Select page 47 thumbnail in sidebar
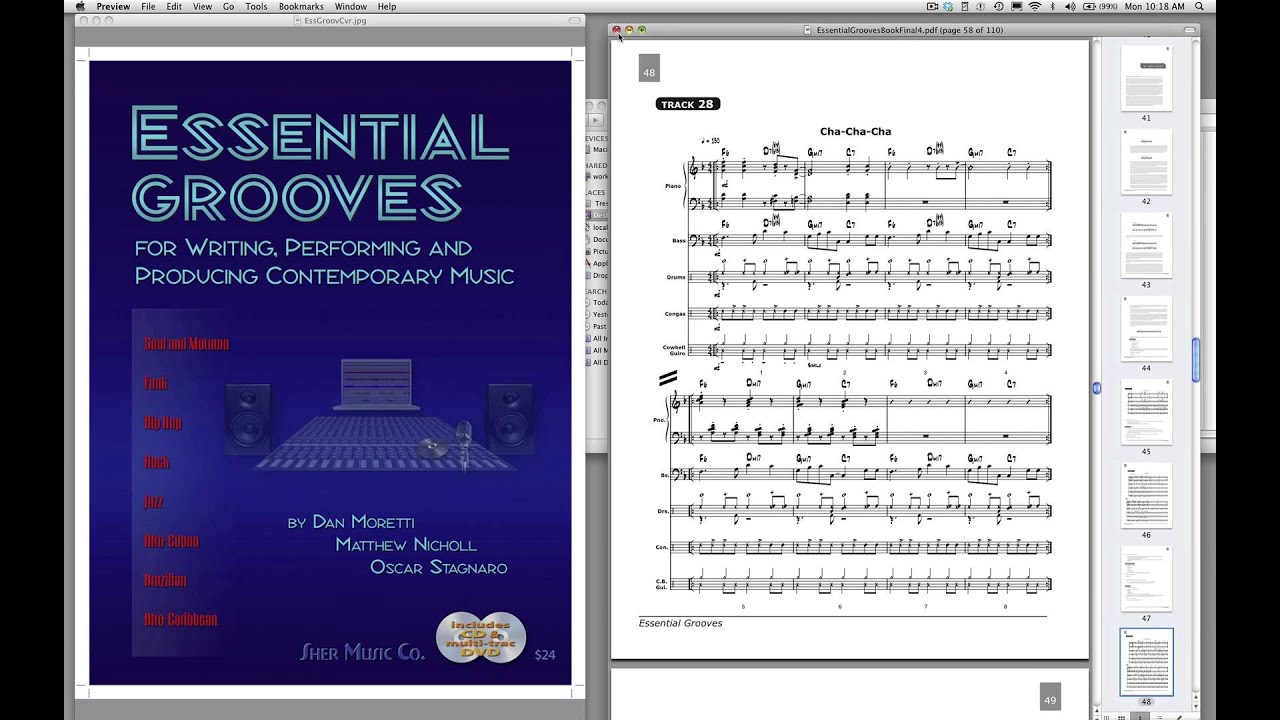The image size is (1280, 720). (1146, 578)
